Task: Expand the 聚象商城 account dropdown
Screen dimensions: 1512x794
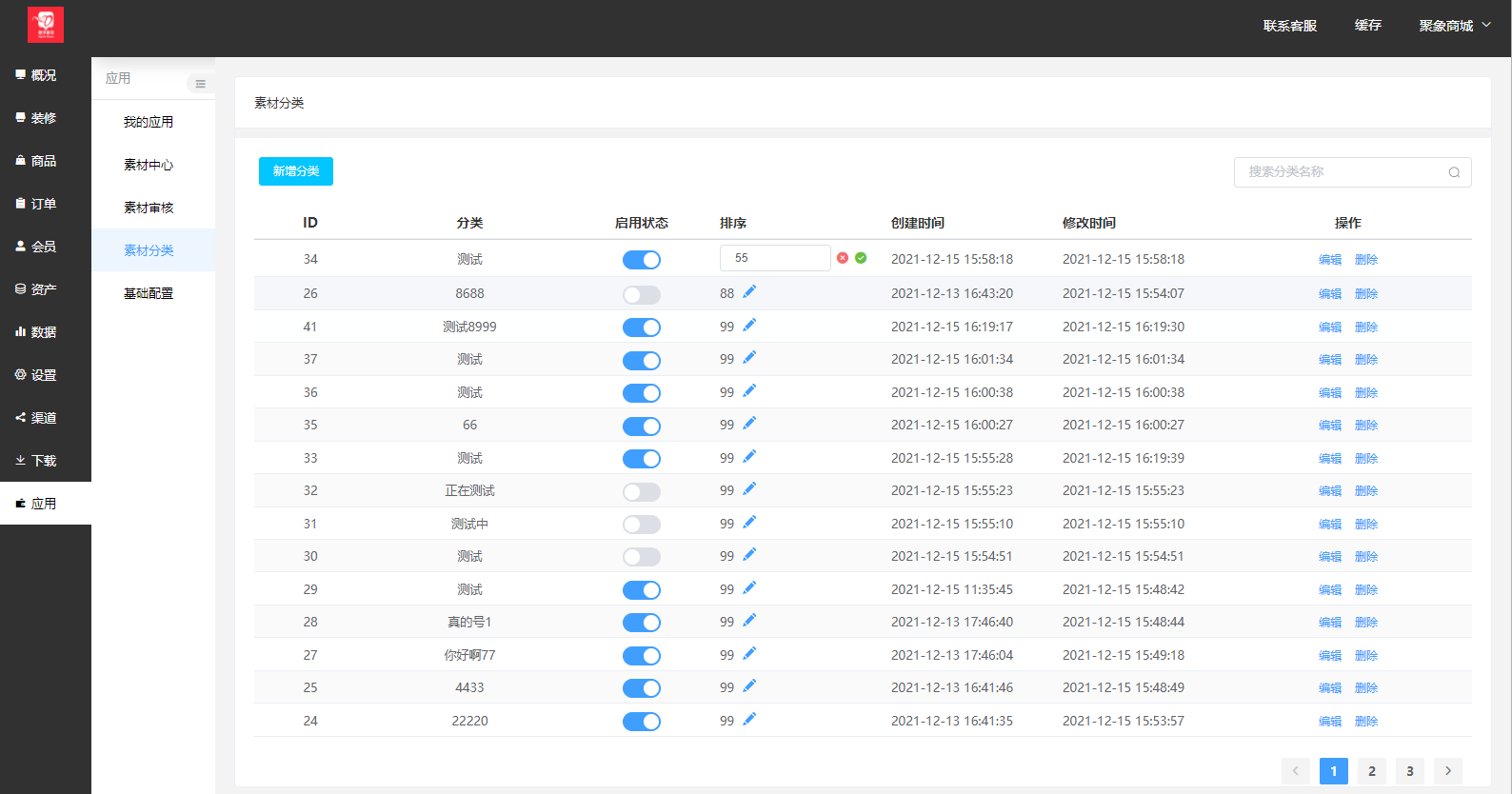Action: point(1455,26)
